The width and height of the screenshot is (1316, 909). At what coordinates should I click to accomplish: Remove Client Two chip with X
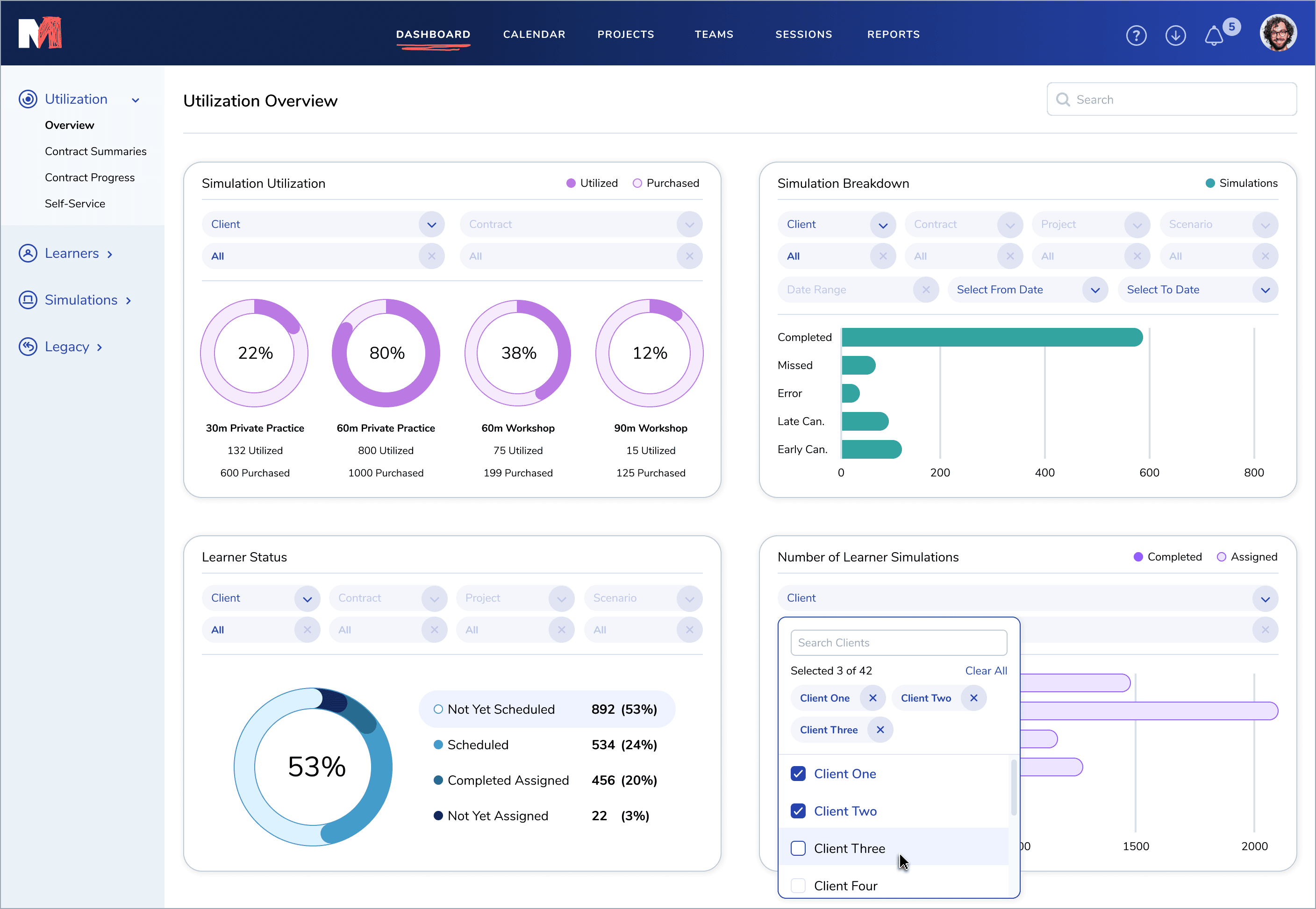(x=973, y=698)
